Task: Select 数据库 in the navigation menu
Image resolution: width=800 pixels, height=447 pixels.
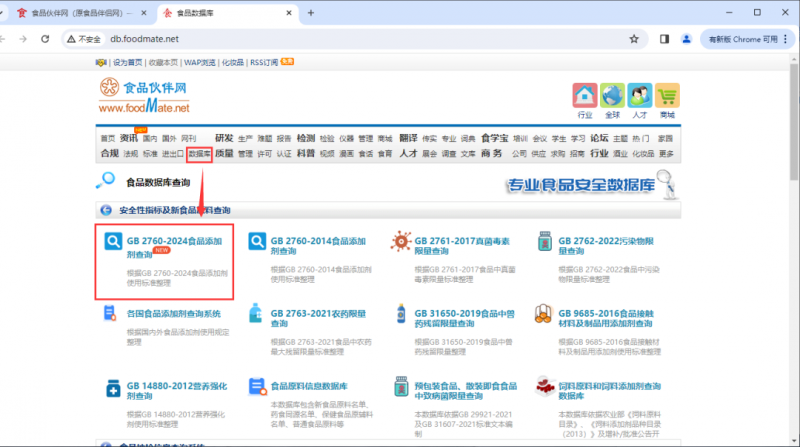Action: (199, 153)
